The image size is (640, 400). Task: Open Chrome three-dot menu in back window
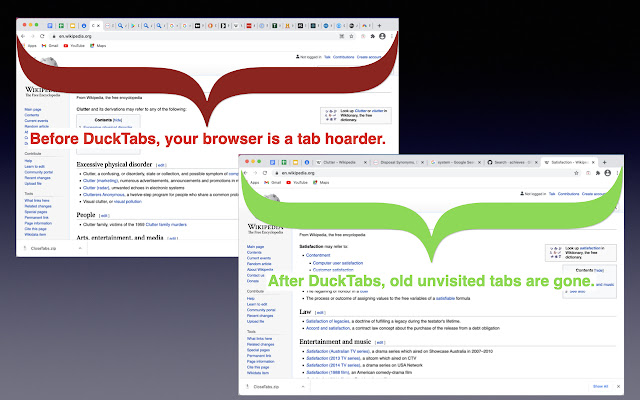tap(392, 36)
